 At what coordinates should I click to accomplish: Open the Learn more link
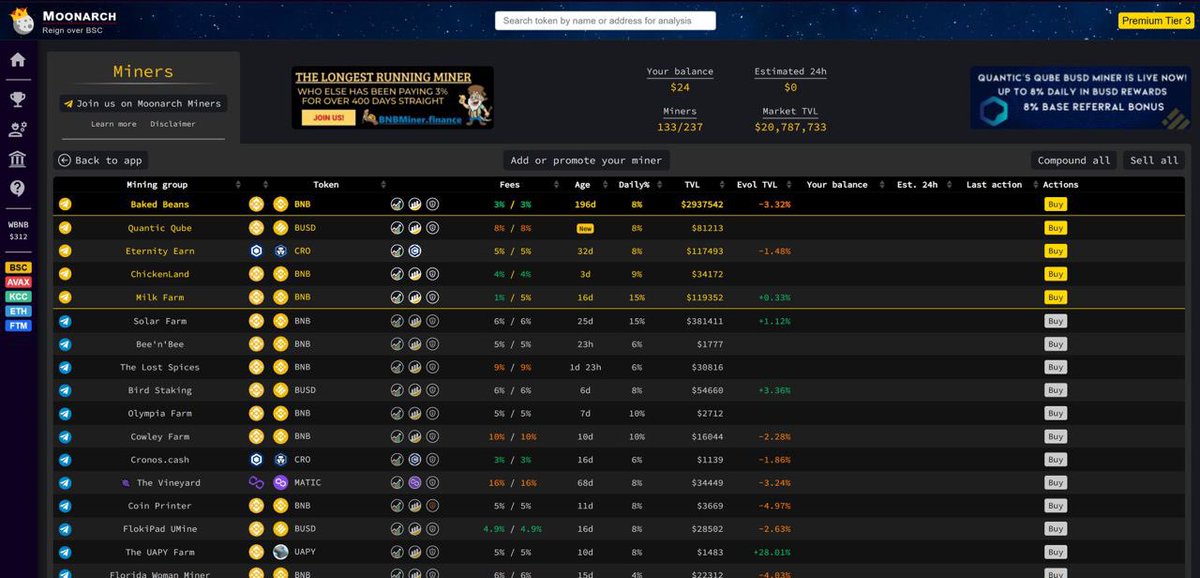click(x=114, y=124)
